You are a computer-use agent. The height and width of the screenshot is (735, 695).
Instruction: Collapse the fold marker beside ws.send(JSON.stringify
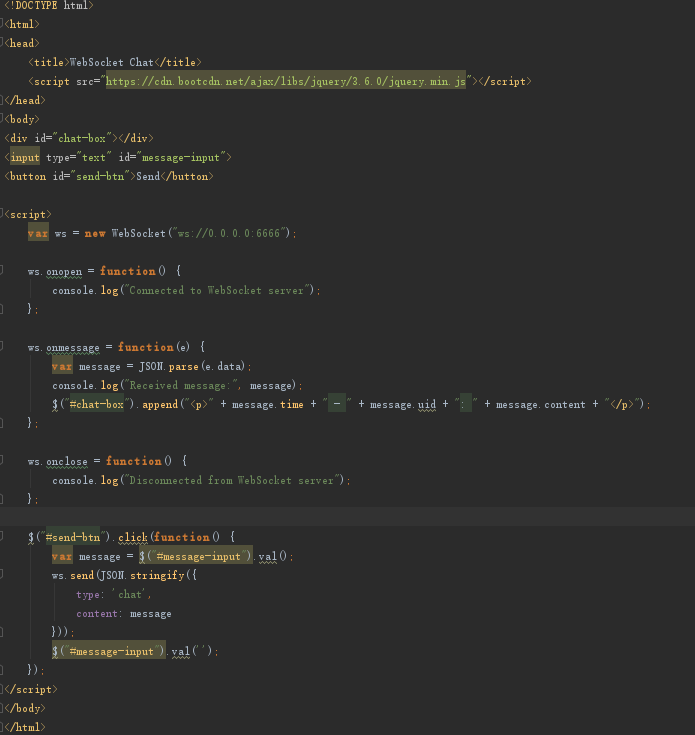(1, 574)
